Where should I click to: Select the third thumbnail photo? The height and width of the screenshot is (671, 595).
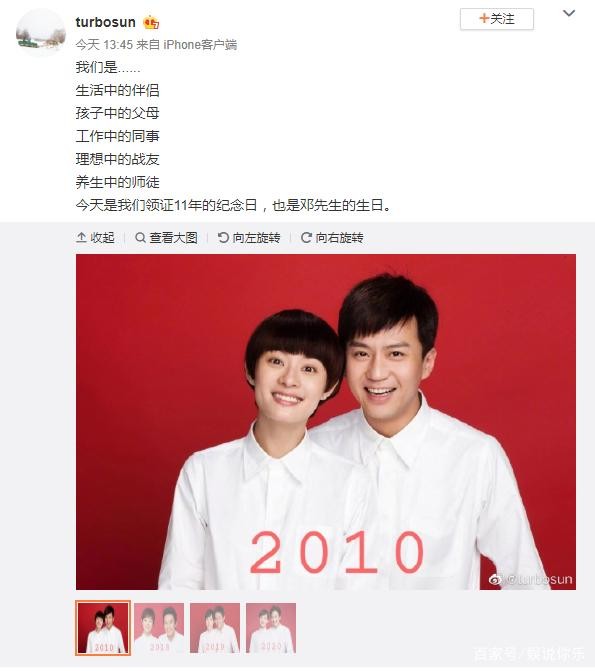(x=215, y=628)
